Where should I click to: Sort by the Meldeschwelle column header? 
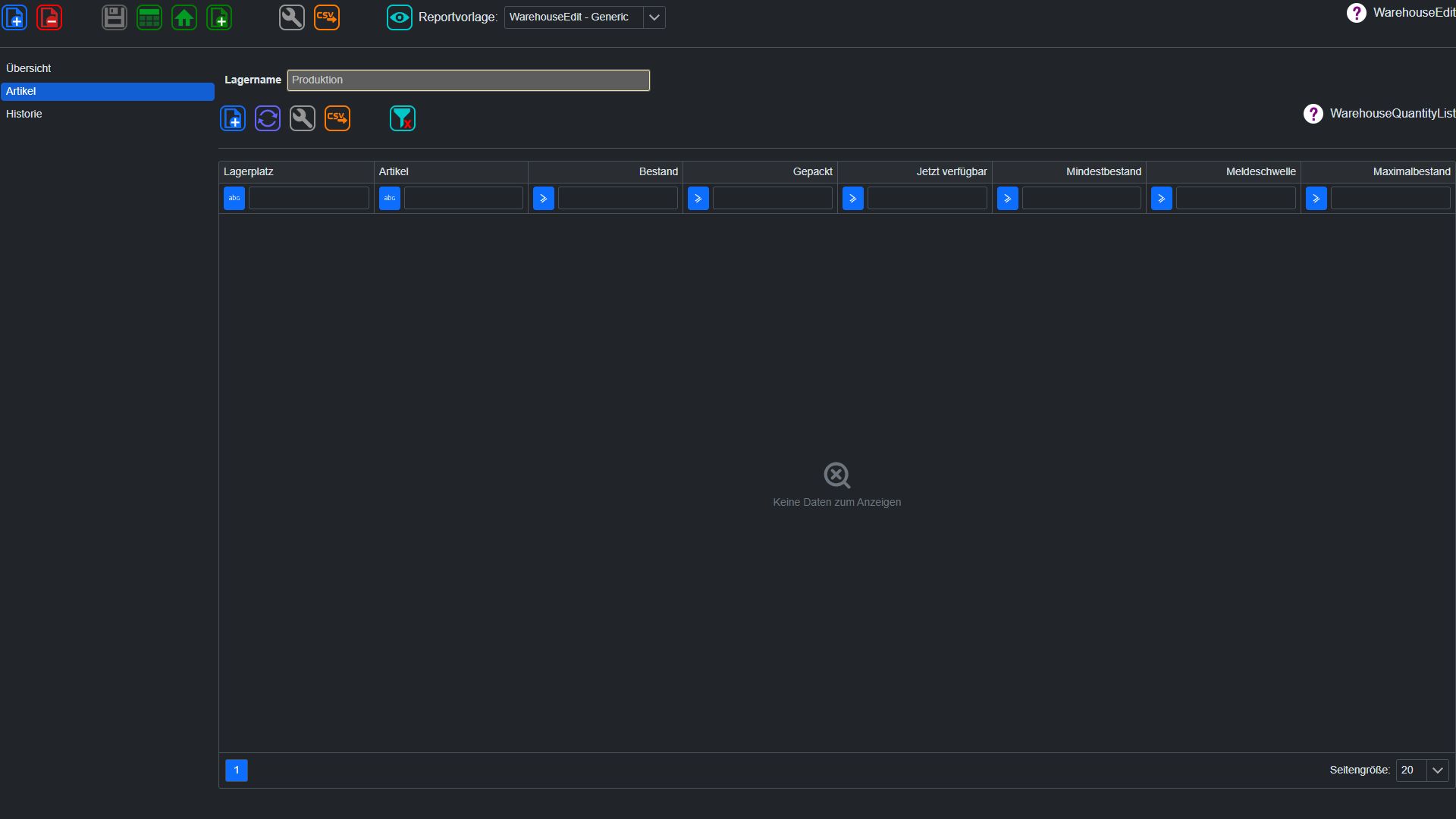point(1224,171)
